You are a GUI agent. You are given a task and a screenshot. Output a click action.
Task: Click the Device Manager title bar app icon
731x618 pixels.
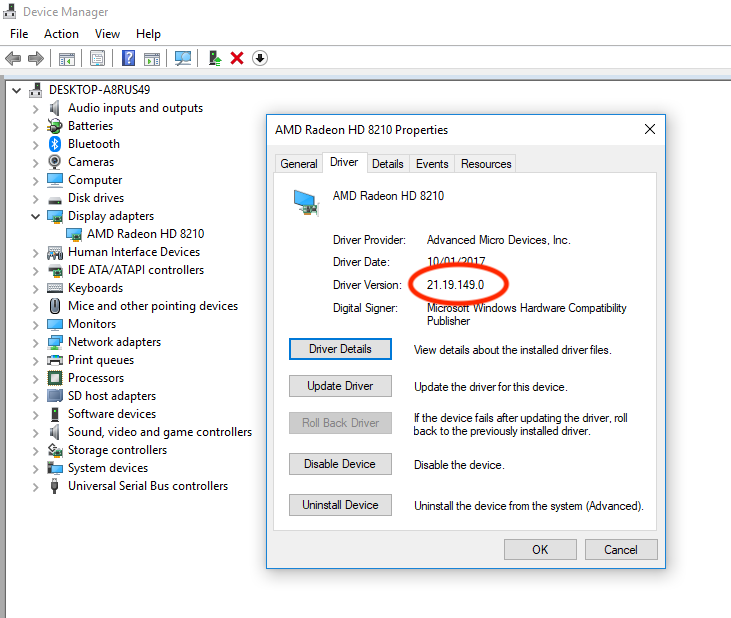[x=9, y=11]
